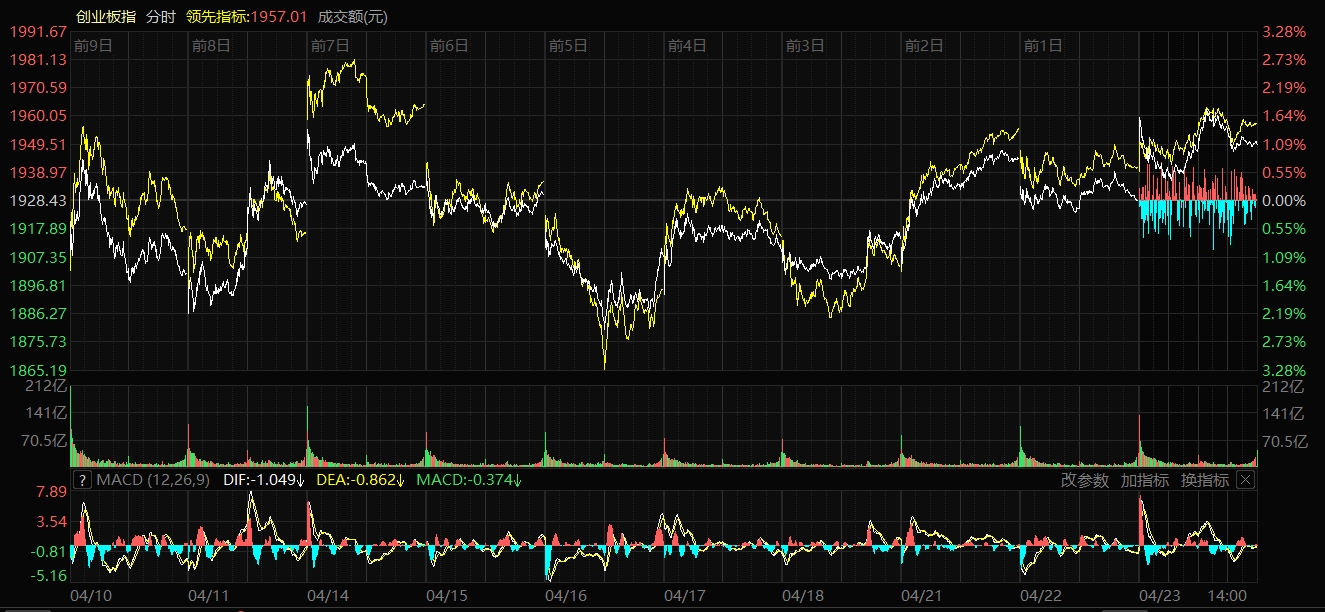This screenshot has height=612, width=1325.
Task: Jump to the 04/17 date marker
Action: pyautogui.click(x=686, y=595)
